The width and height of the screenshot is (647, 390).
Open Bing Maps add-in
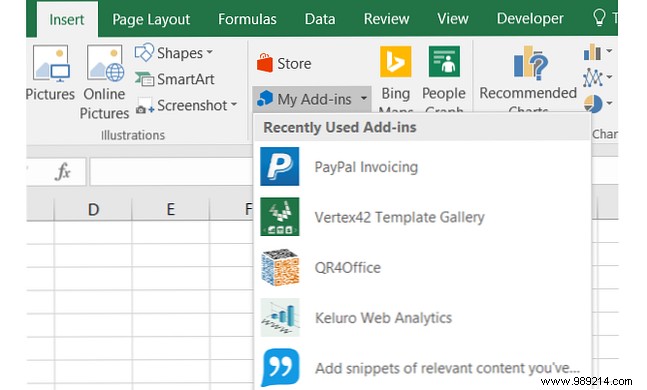[396, 78]
